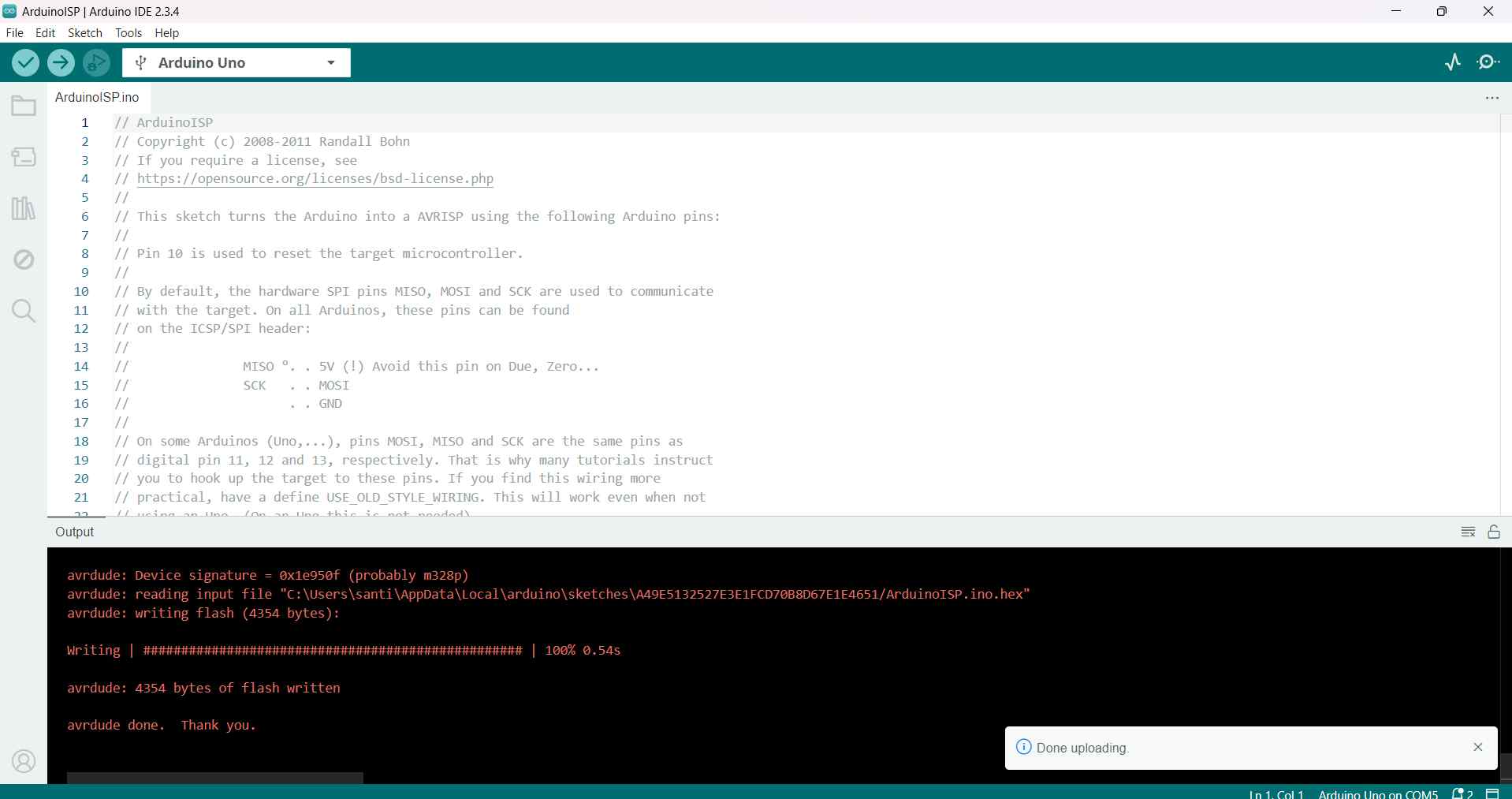The width and height of the screenshot is (1512, 799).
Task: Open notifications in the status bar
Action: 1462,793
